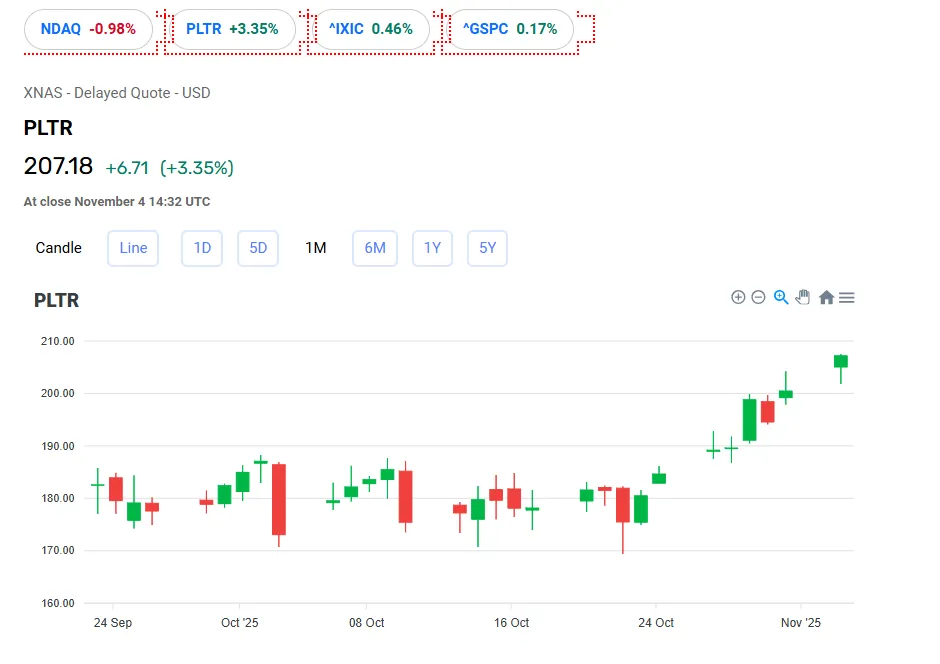Click the PLTR ticker pill showing +3.35%
This screenshot has height=664, width=940.
click(232, 29)
